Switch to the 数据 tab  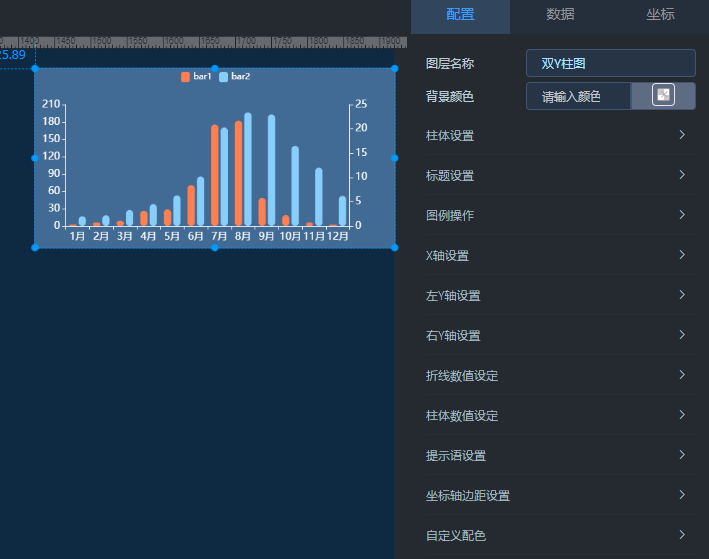click(x=560, y=15)
